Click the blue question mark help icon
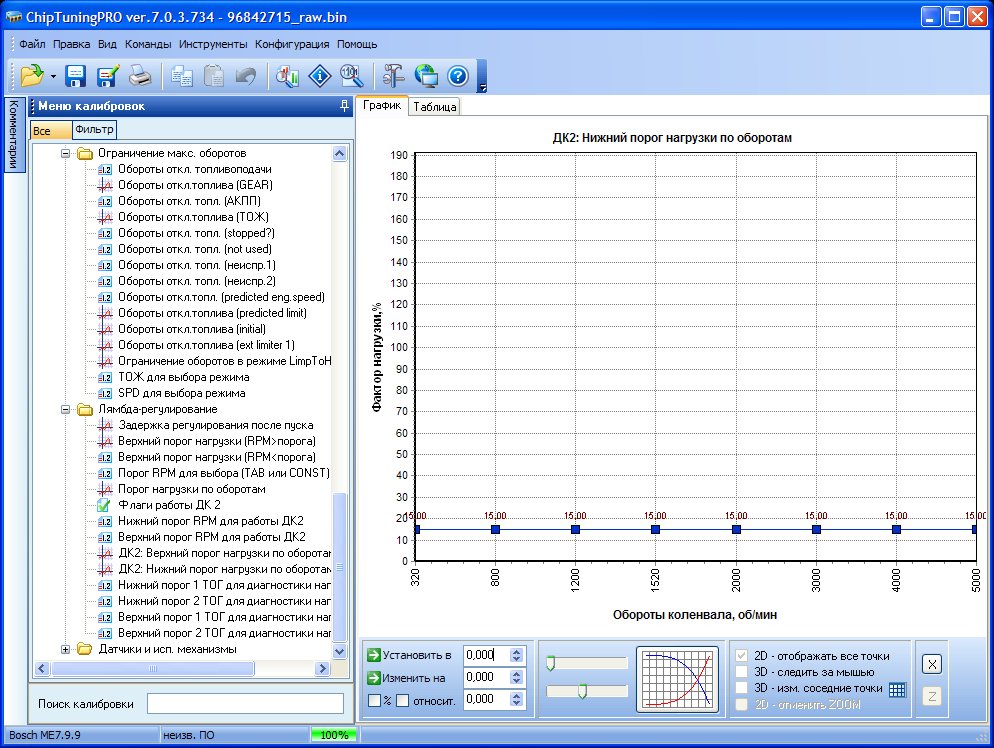This screenshot has width=994, height=748. click(458, 75)
